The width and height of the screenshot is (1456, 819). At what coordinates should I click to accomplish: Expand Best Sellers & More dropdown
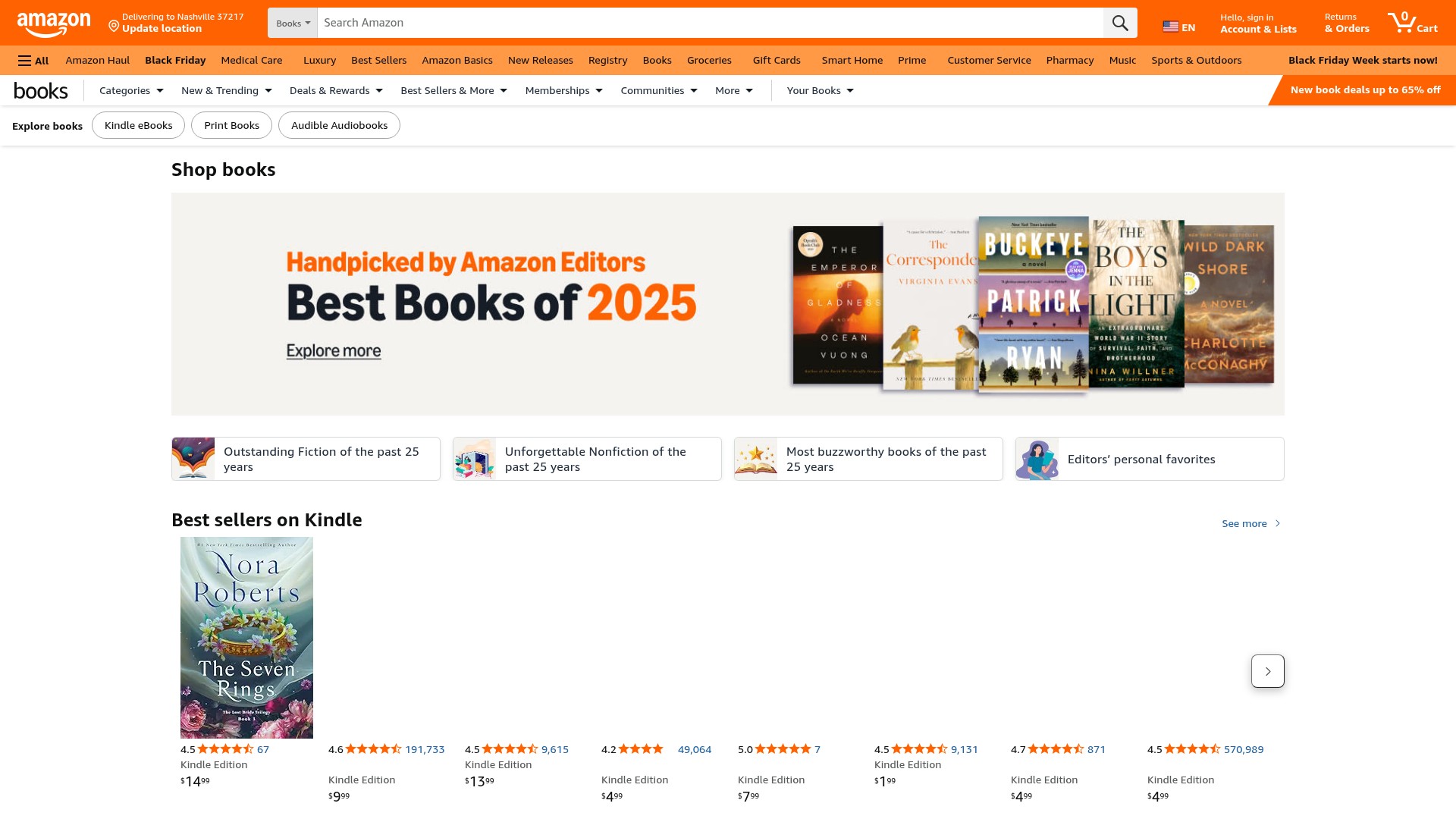click(x=453, y=90)
